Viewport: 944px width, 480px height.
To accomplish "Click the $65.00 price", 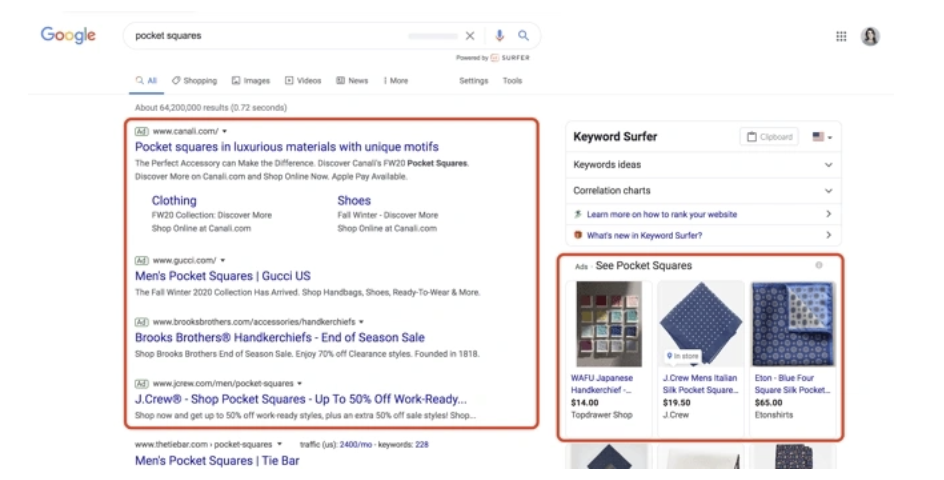I will coord(769,402).
